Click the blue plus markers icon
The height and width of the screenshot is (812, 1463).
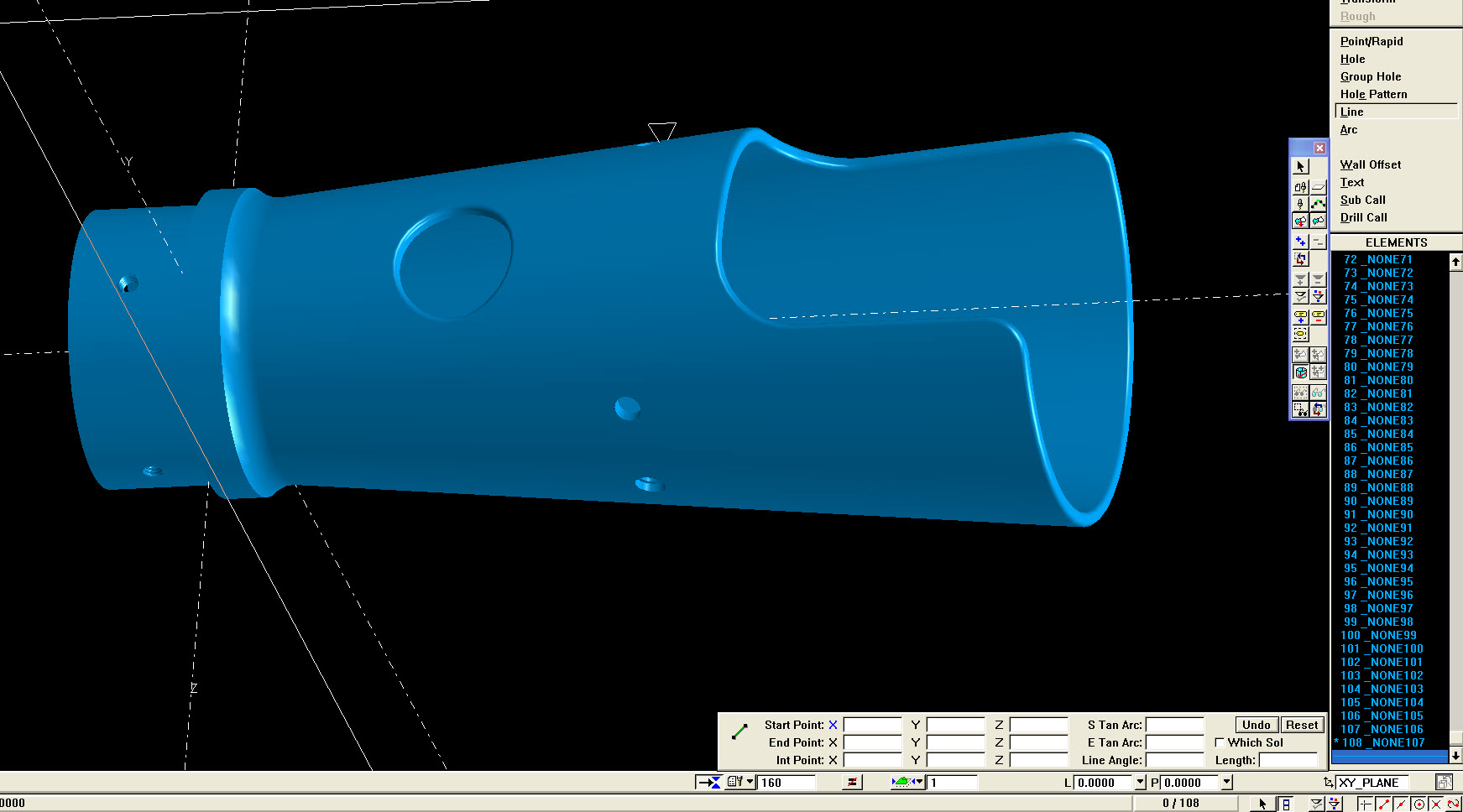click(x=1300, y=242)
